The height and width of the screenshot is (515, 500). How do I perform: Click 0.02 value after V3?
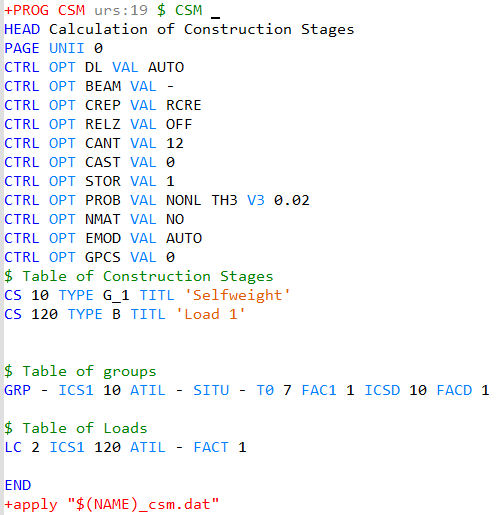coord(292,200)
